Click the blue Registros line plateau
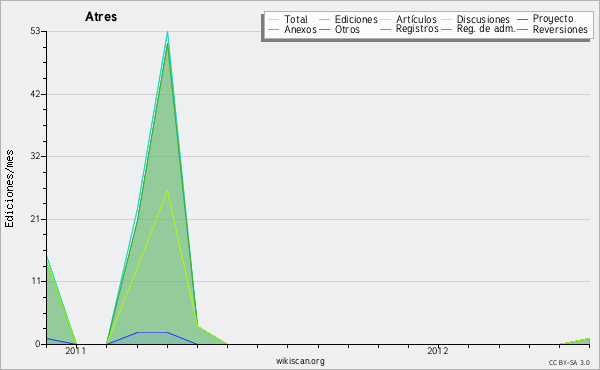The height and width of the screenshot is (370, 600). 152,332
